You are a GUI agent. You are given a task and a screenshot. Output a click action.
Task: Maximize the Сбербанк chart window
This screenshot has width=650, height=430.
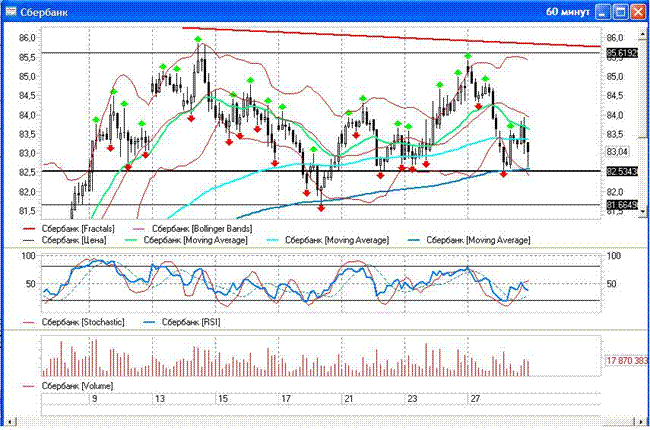point(621,12)
